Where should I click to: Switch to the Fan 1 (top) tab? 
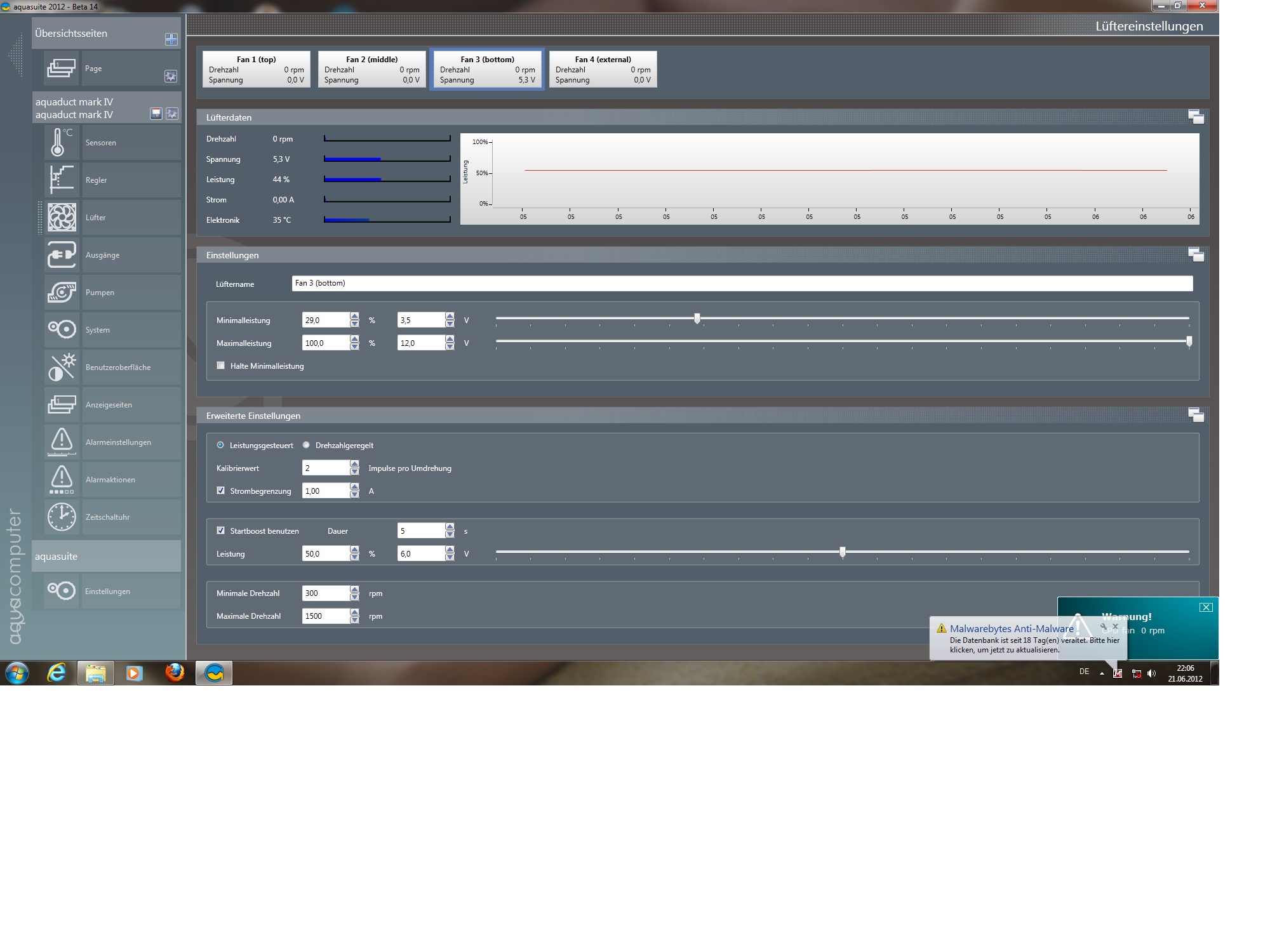click(x=257, y=69)
